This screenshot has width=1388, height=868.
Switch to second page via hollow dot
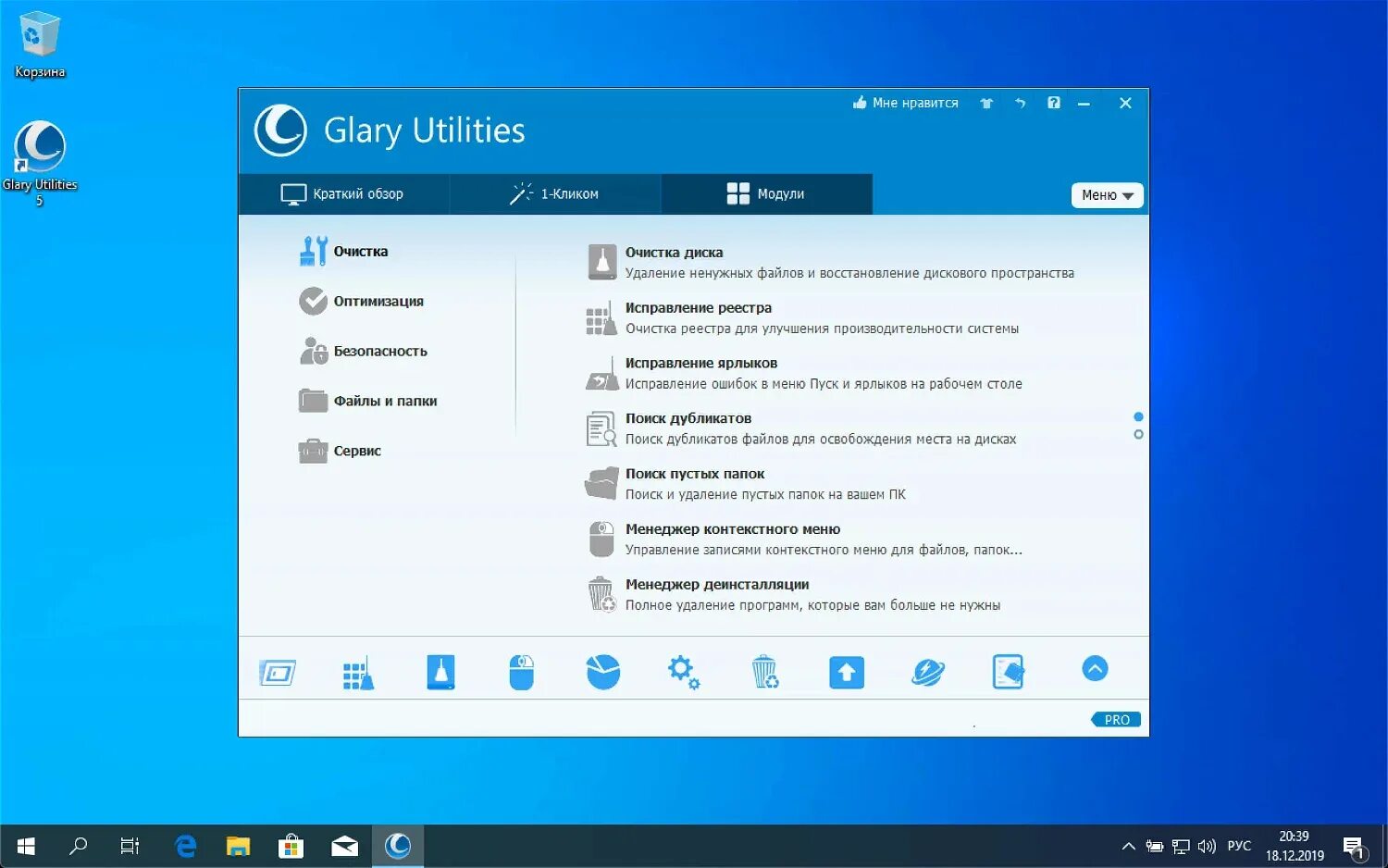[x=1138, y=434]
